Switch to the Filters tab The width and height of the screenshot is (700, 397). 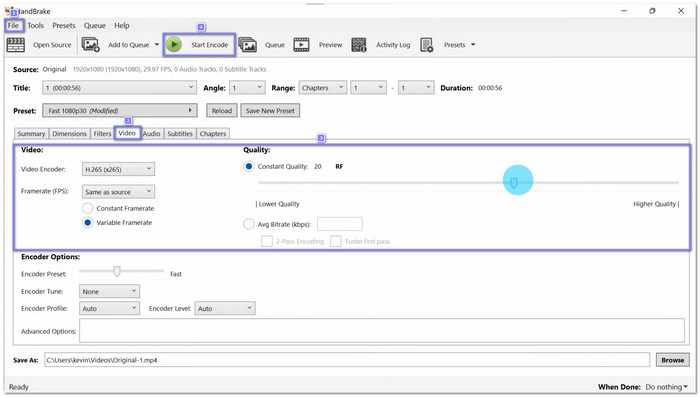(x=102, y=134)
